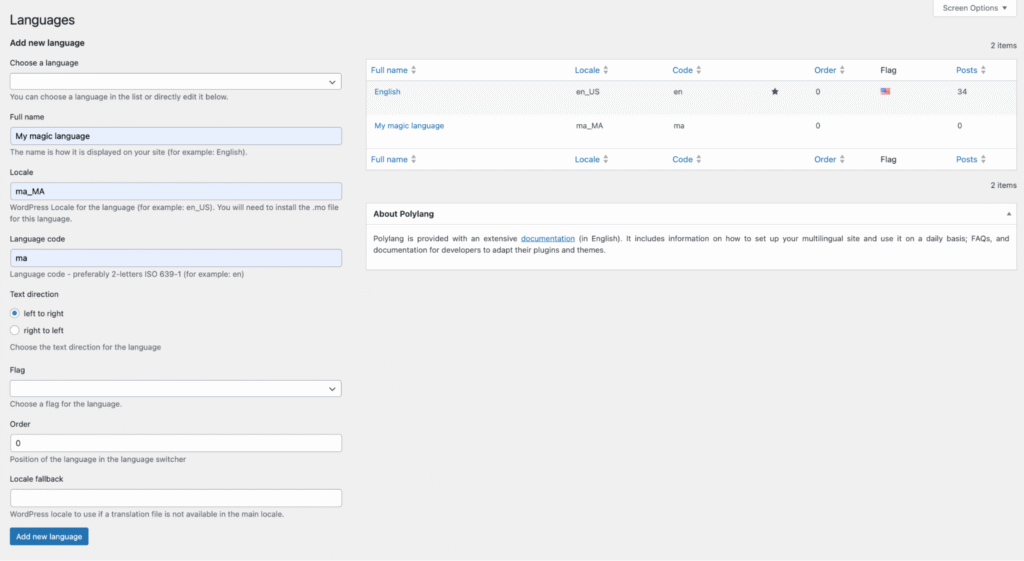Click the ma_MA locale cell in table
Image resolution: width=1024 pixels, height=561 pixels.
click(589, 125)
